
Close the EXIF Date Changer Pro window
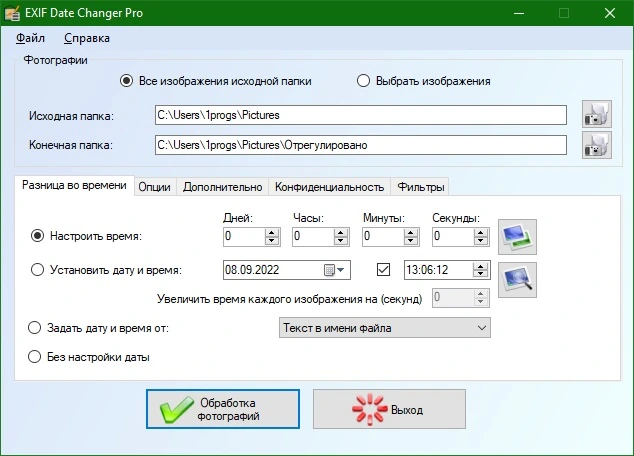coord(610,13)
